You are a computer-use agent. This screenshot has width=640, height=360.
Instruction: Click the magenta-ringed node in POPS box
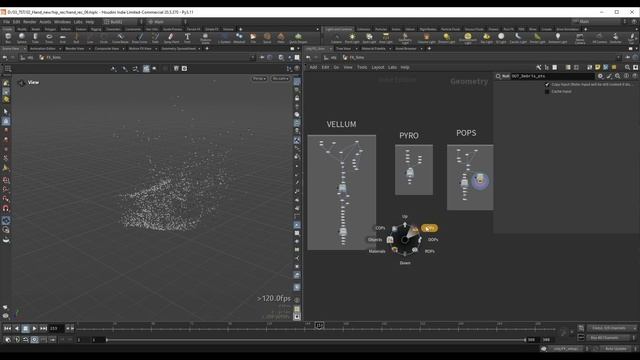click(x=480, y=180)
